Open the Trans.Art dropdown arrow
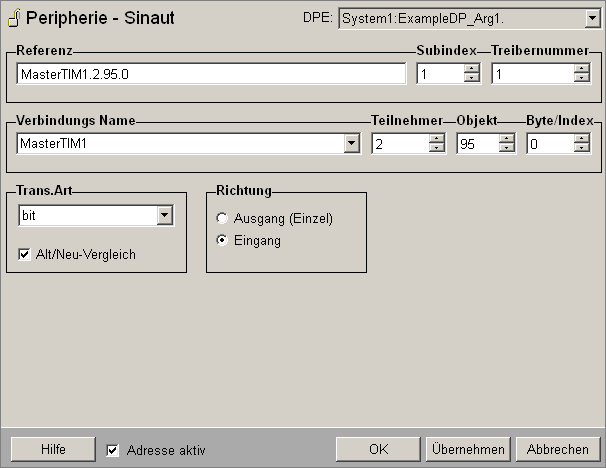This screenshot has width=606, height=468. (165, 215)
